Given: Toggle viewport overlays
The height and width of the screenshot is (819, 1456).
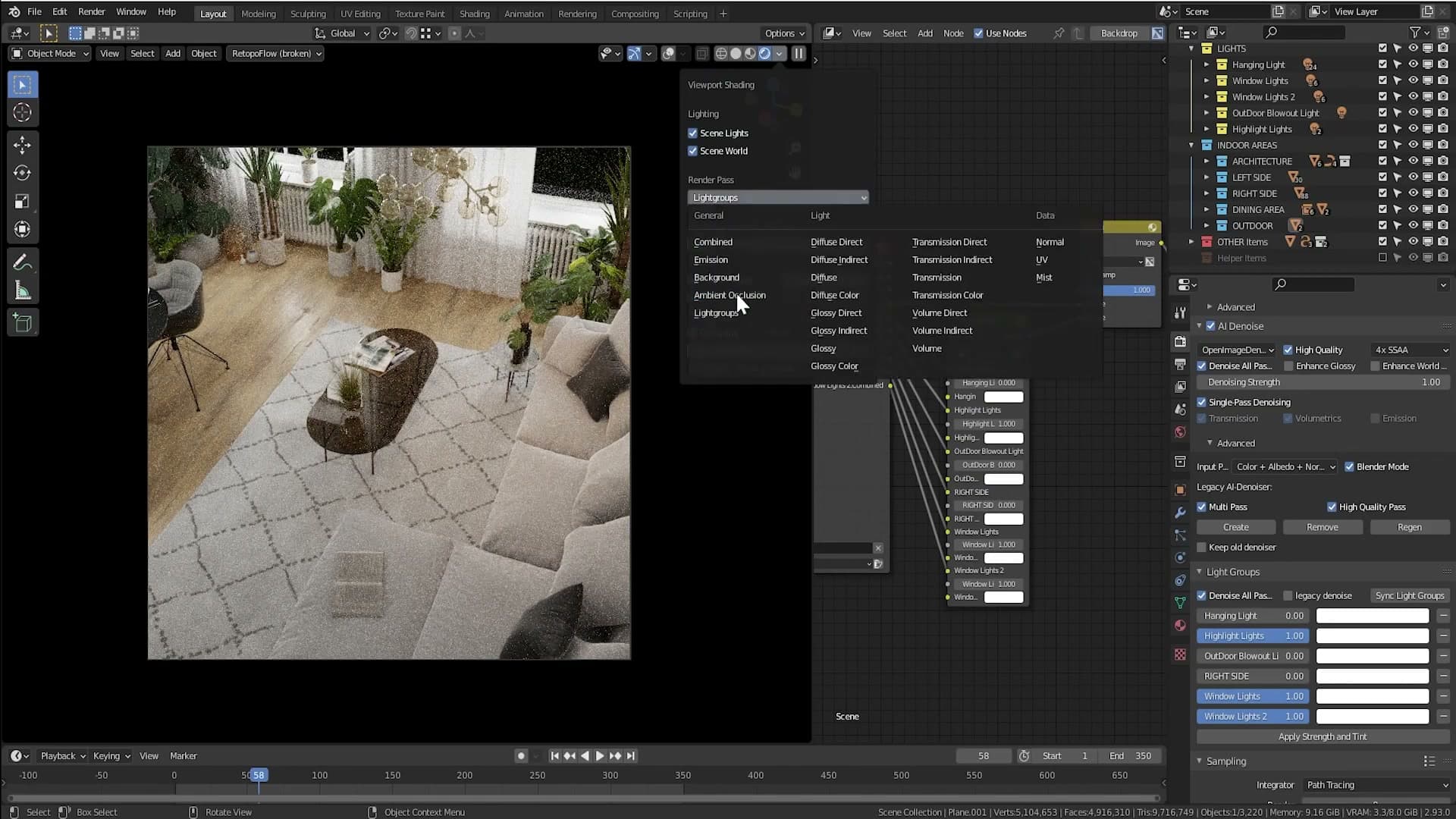Looking at the screenshot, I should click(668, 54).
